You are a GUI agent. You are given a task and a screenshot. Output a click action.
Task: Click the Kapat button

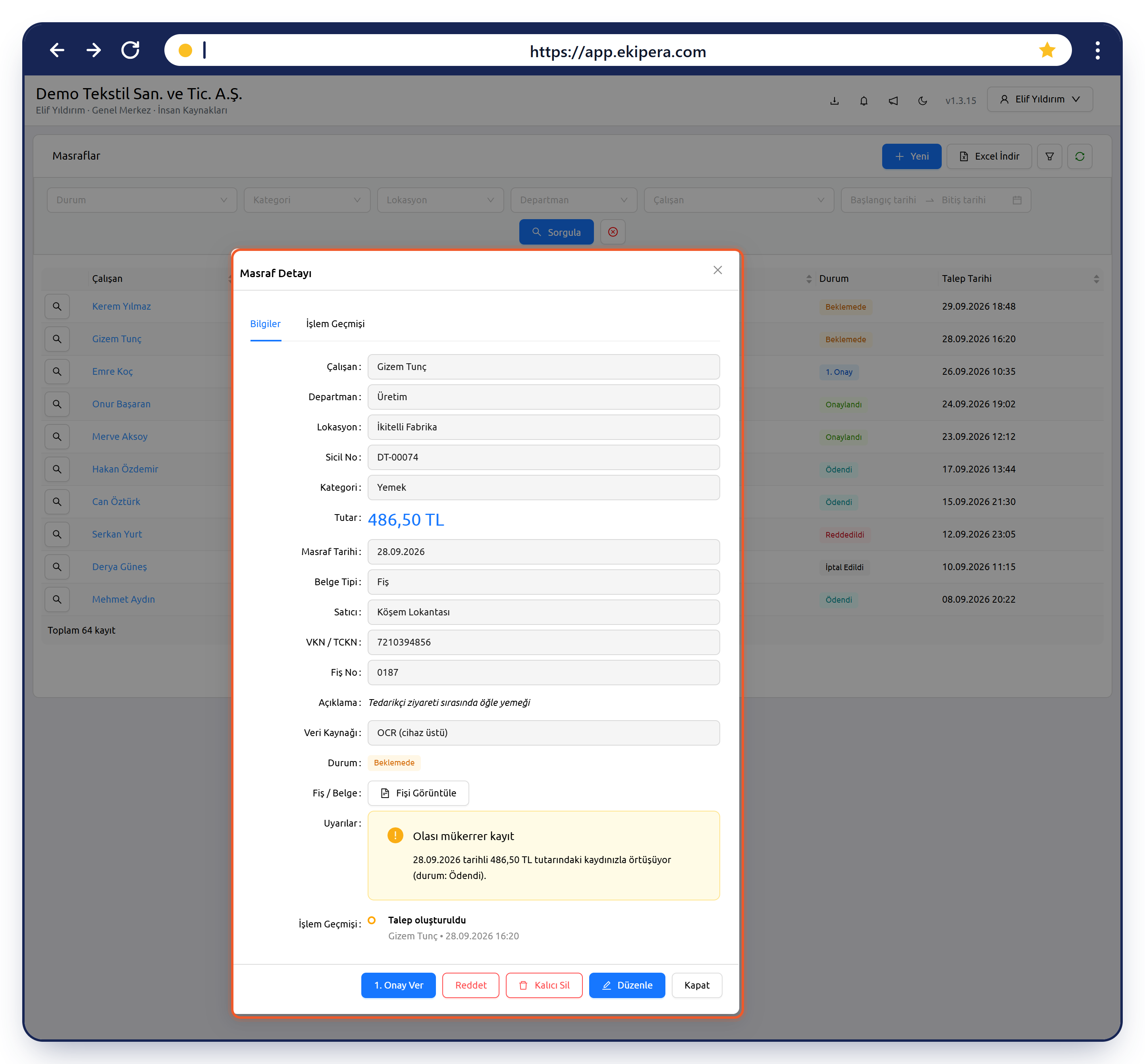point(696,985)
